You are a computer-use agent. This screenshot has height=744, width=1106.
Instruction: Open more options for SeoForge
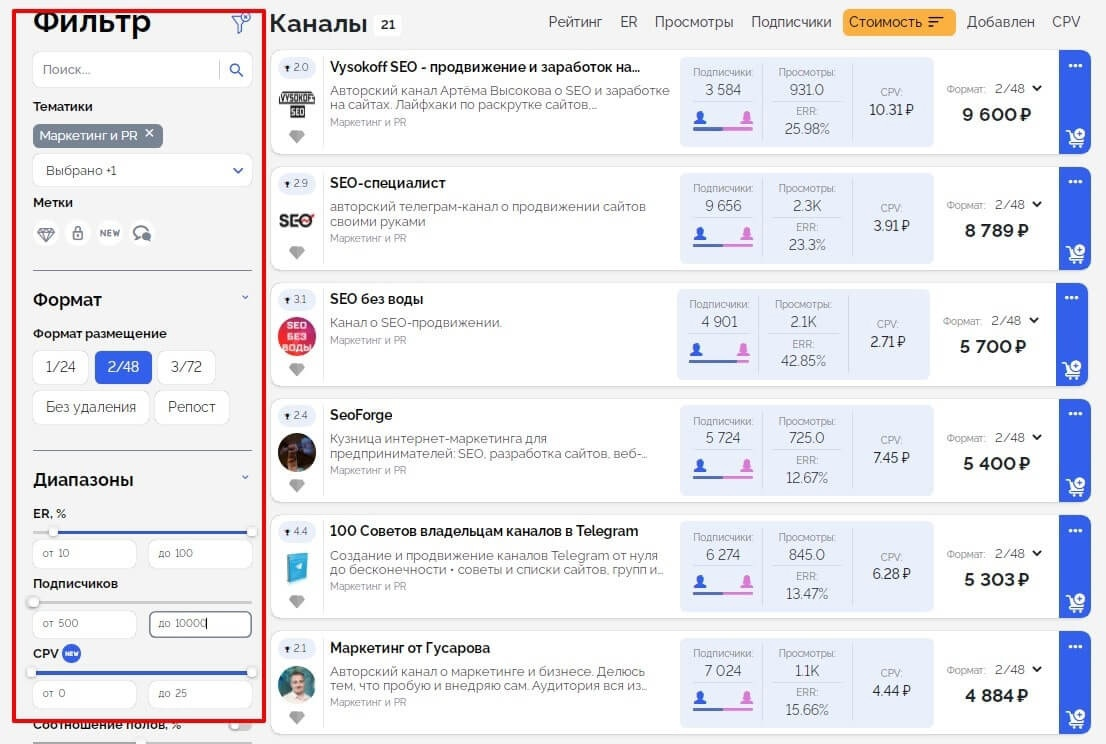pyautogui.click(x=1075, y=414)
